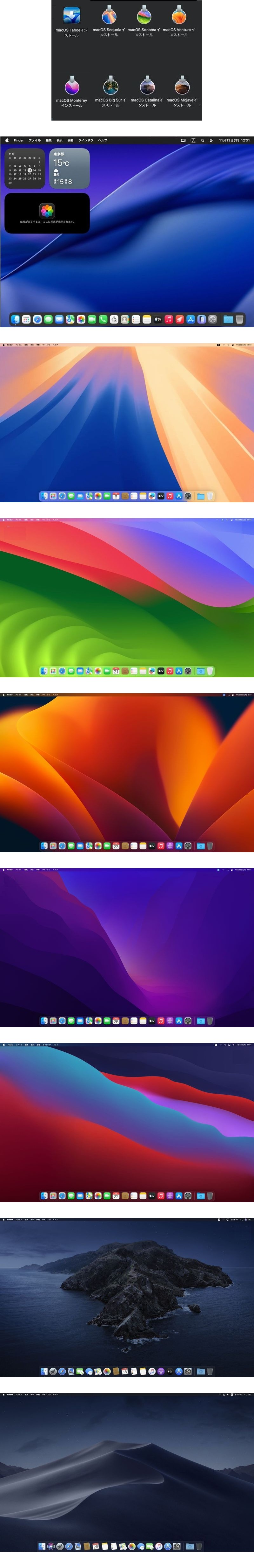Expand 表示 menu on the Tahoe widget desktop
Image resolution: width=254 pixels, height=1568 pixels.
coord(60,140)
